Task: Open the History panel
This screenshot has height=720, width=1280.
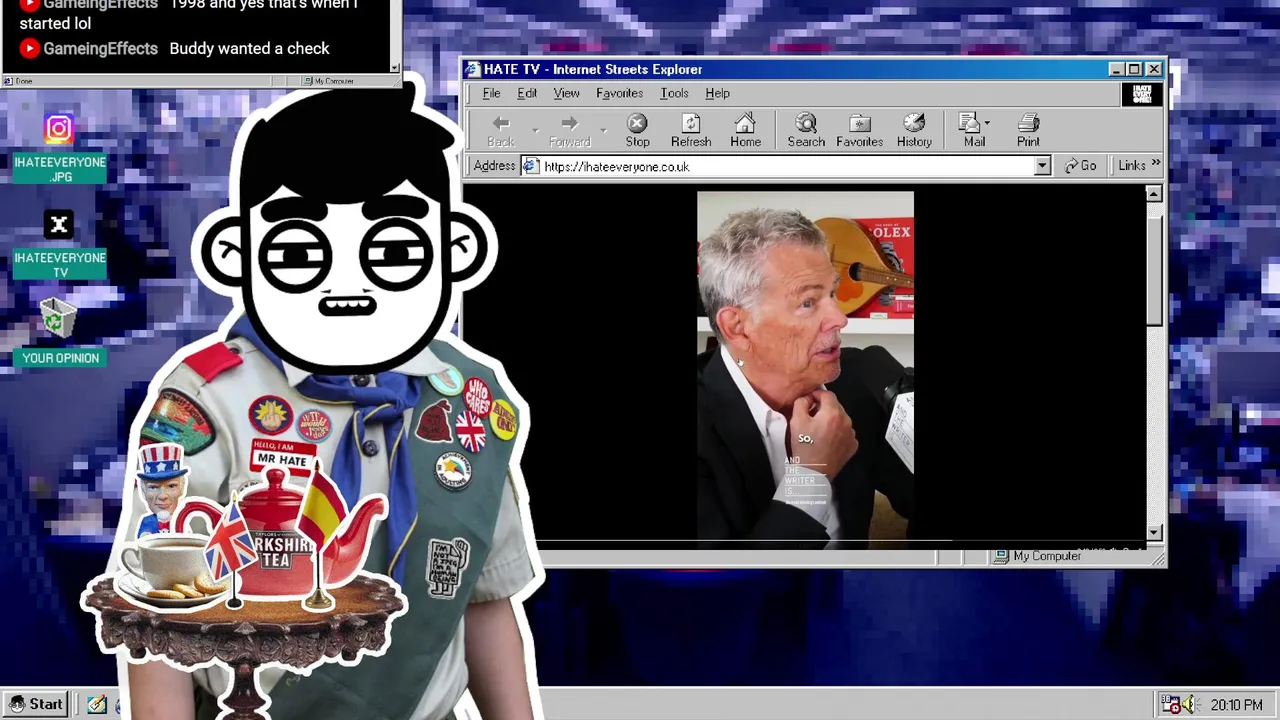Action: [914, 131]
